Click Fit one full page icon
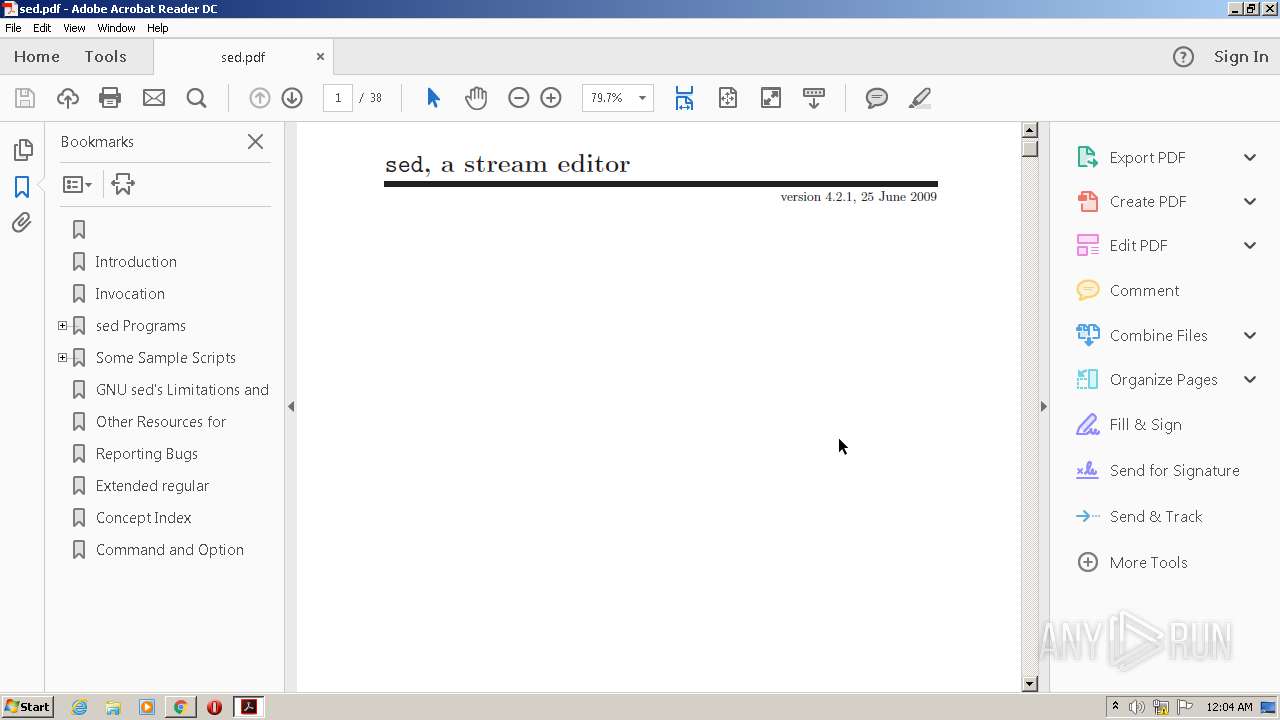Image resolution: width=1280 pixels, height=720 pixels. 728,98
